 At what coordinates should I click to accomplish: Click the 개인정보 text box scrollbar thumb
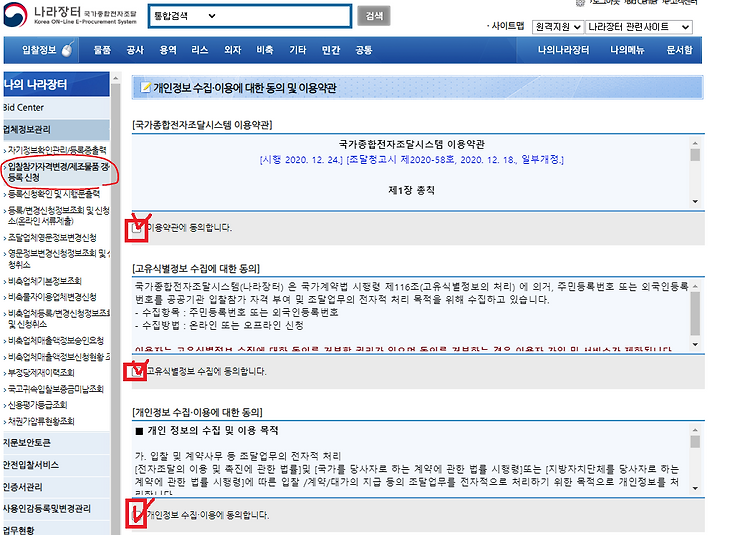[695, 442]
